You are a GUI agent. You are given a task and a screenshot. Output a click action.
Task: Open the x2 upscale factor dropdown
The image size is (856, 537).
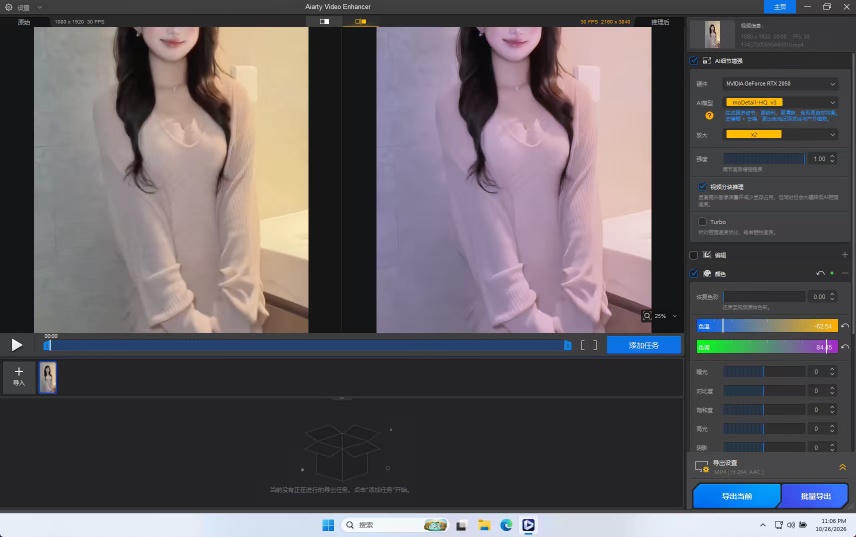click(x=780, y=134)
